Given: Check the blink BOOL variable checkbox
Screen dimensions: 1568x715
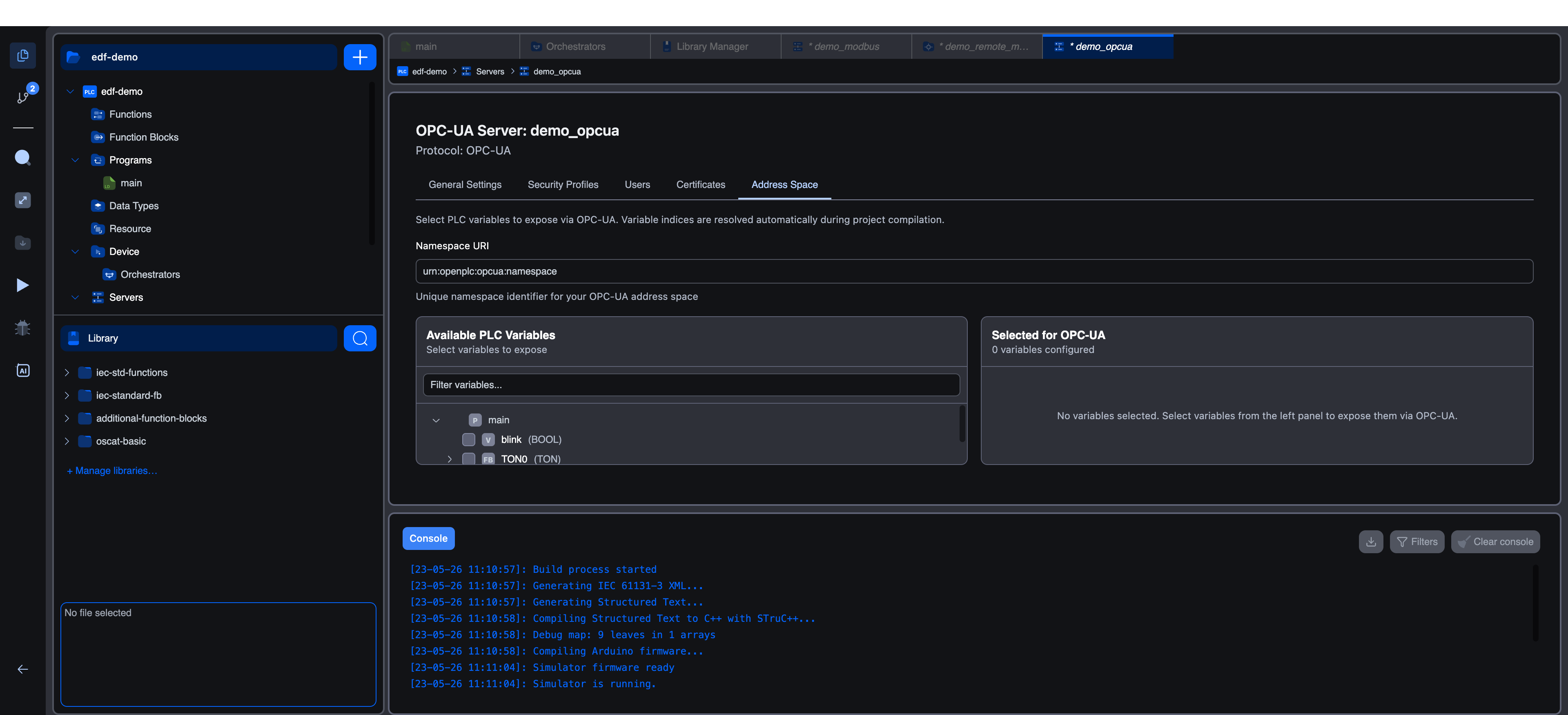Looking at the screenshot, I should [469, 440].
